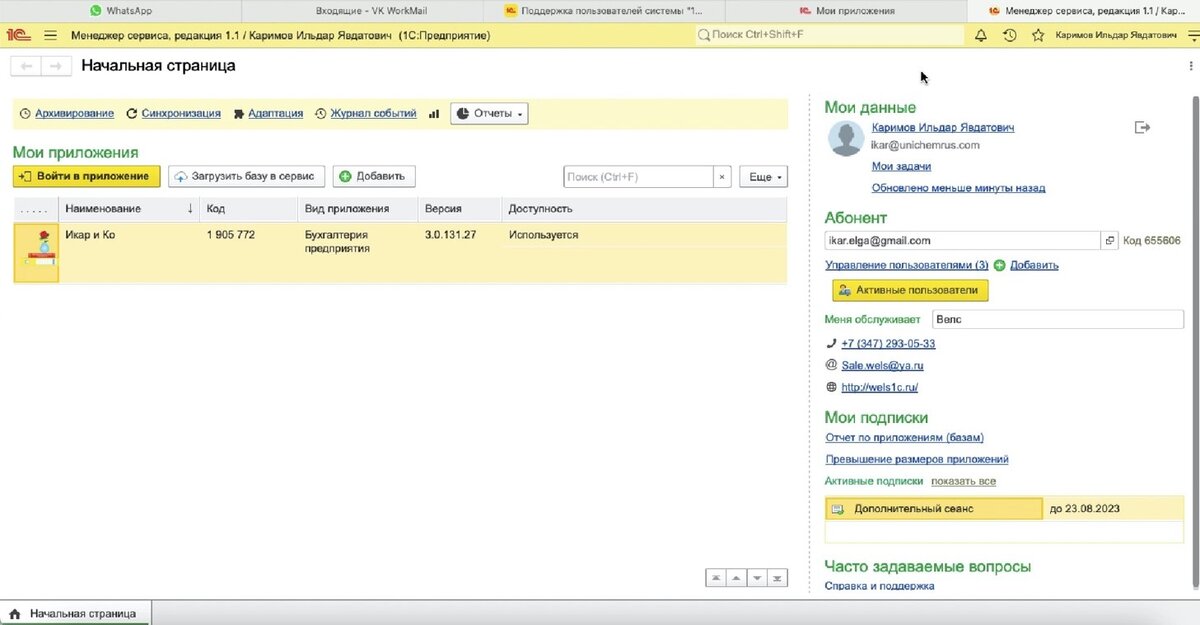Click the Код column header

pos(249,209)
